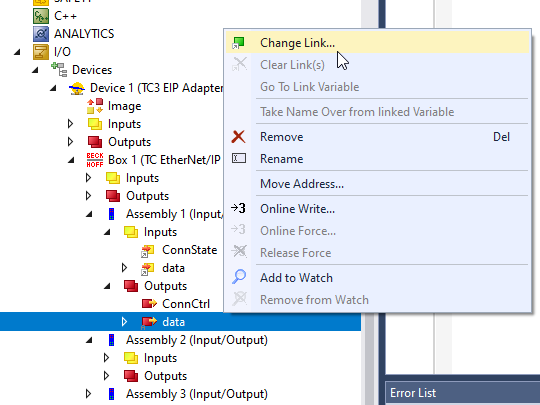Click the C++ project icon

tap(41, 16)
